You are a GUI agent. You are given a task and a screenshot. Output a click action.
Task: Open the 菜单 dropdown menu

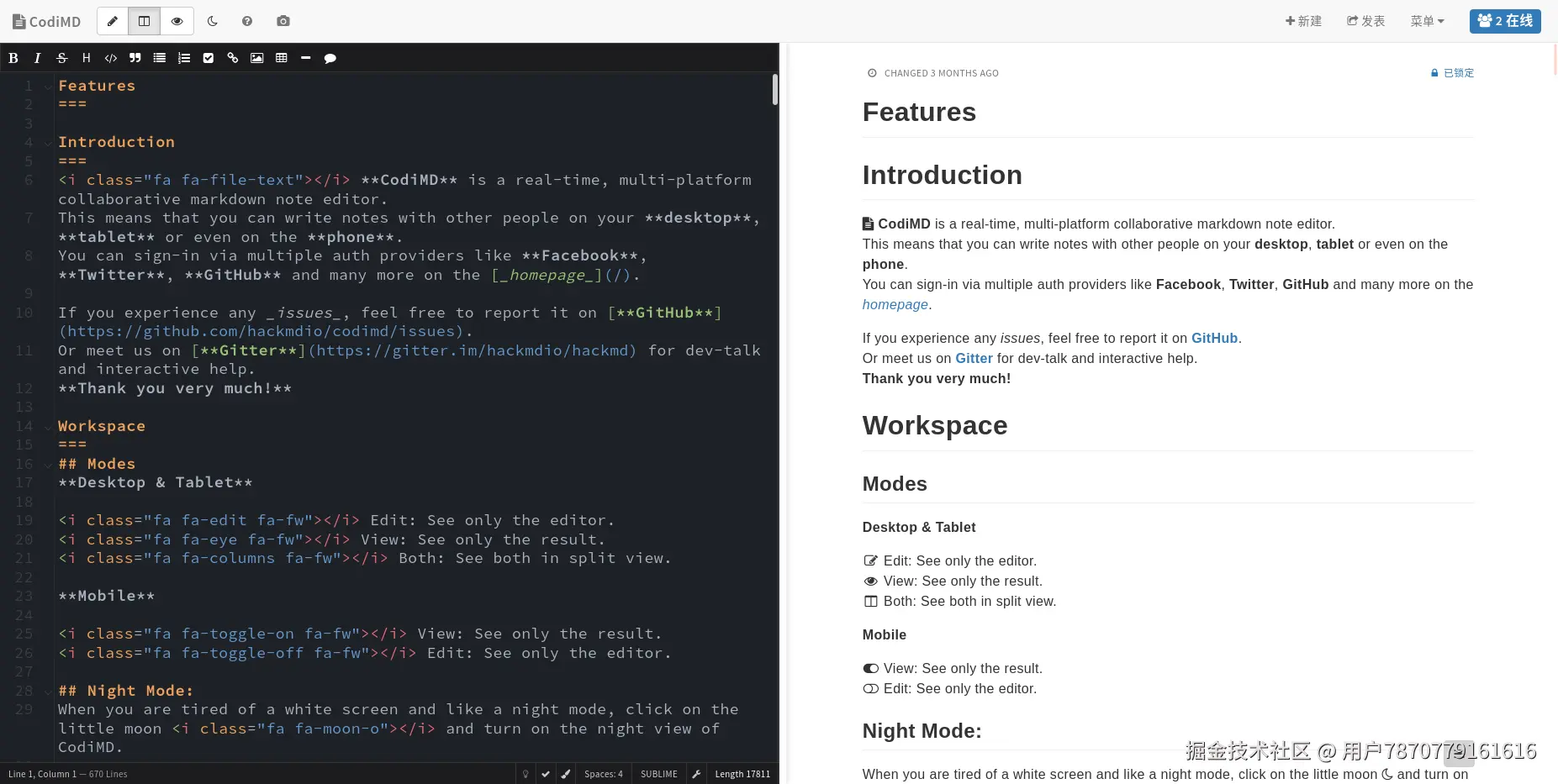pos(1427,21)
